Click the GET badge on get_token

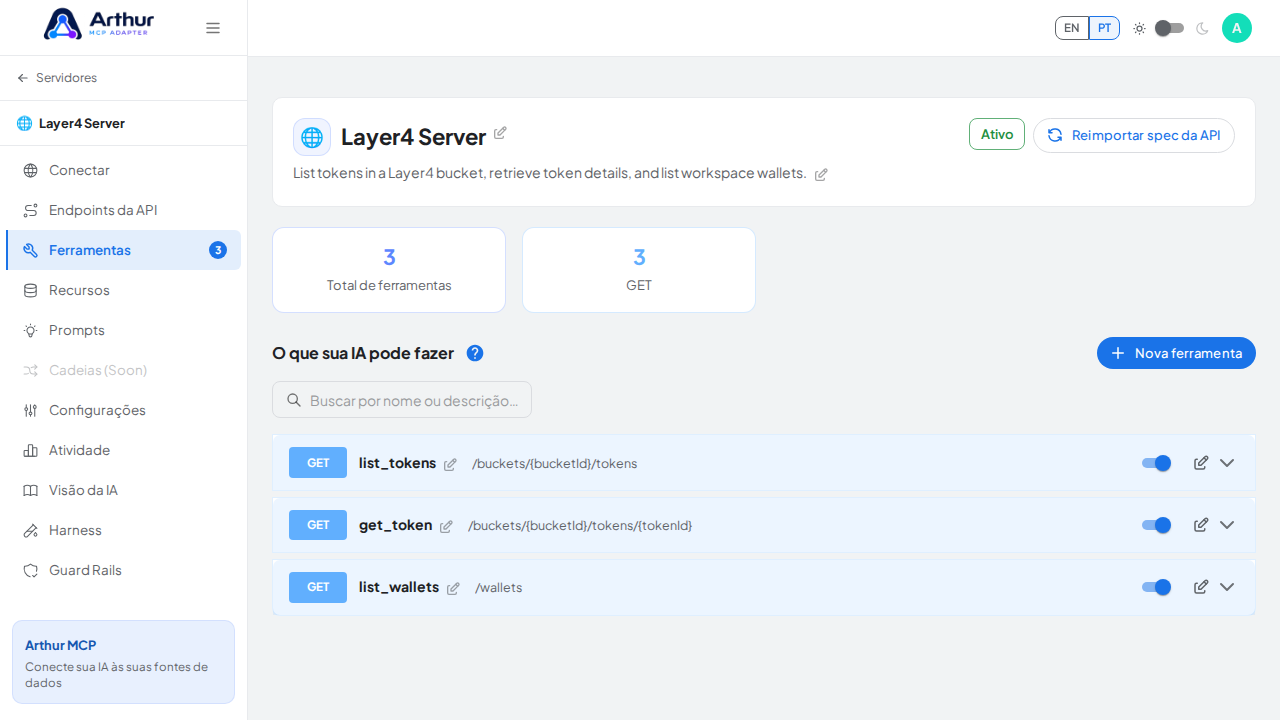[x=318, y=525]
